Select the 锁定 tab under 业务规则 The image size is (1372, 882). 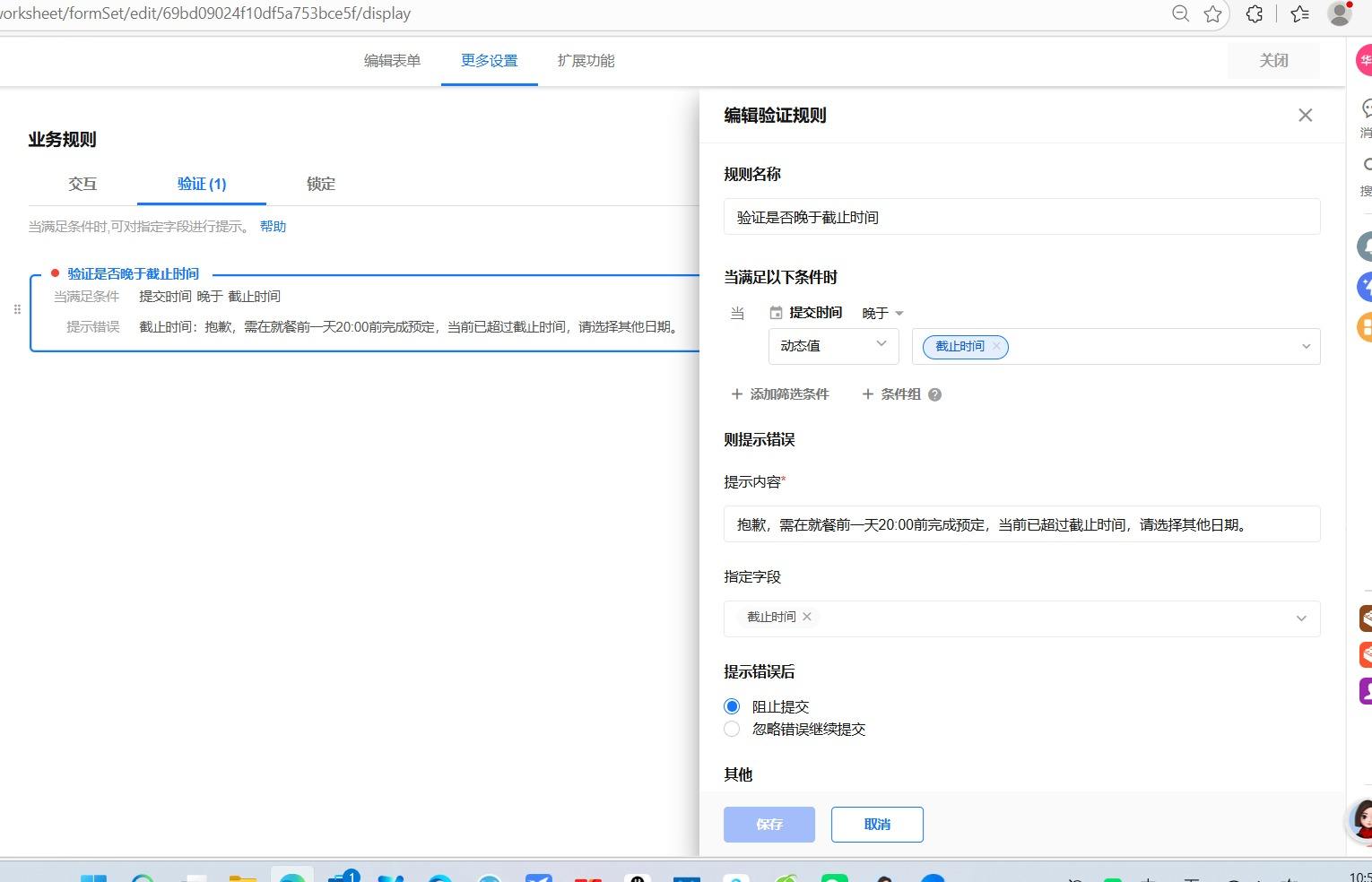[320, 184]
